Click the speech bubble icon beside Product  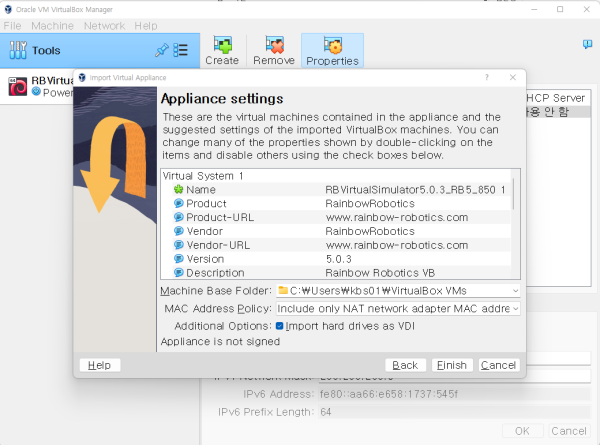click(x=178, y=203)
